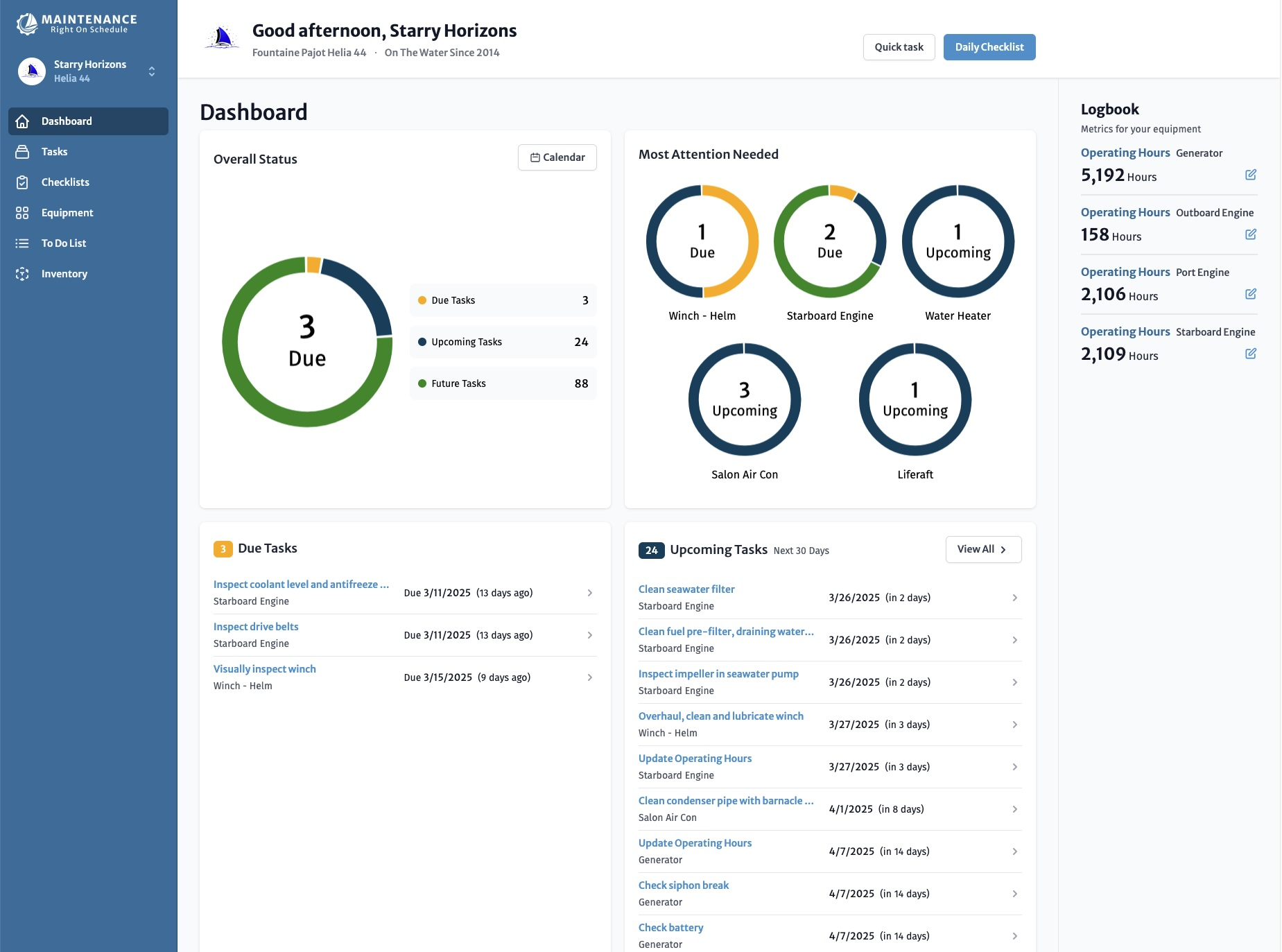The height and width of the screenshot is (952, 1282).
Task: Click the Starry Horizons vessel avatar
Action: pos(31,71)
